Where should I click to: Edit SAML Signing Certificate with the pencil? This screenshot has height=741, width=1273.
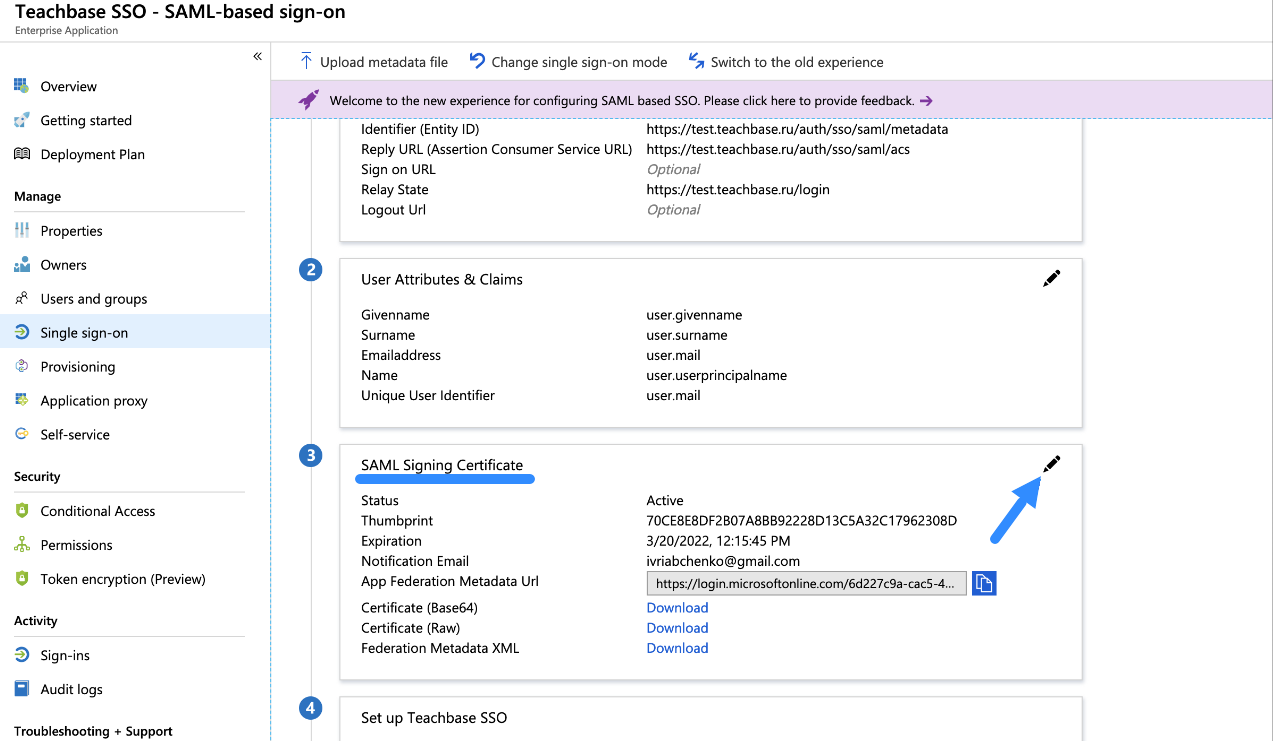click(x=1051, y=464)
